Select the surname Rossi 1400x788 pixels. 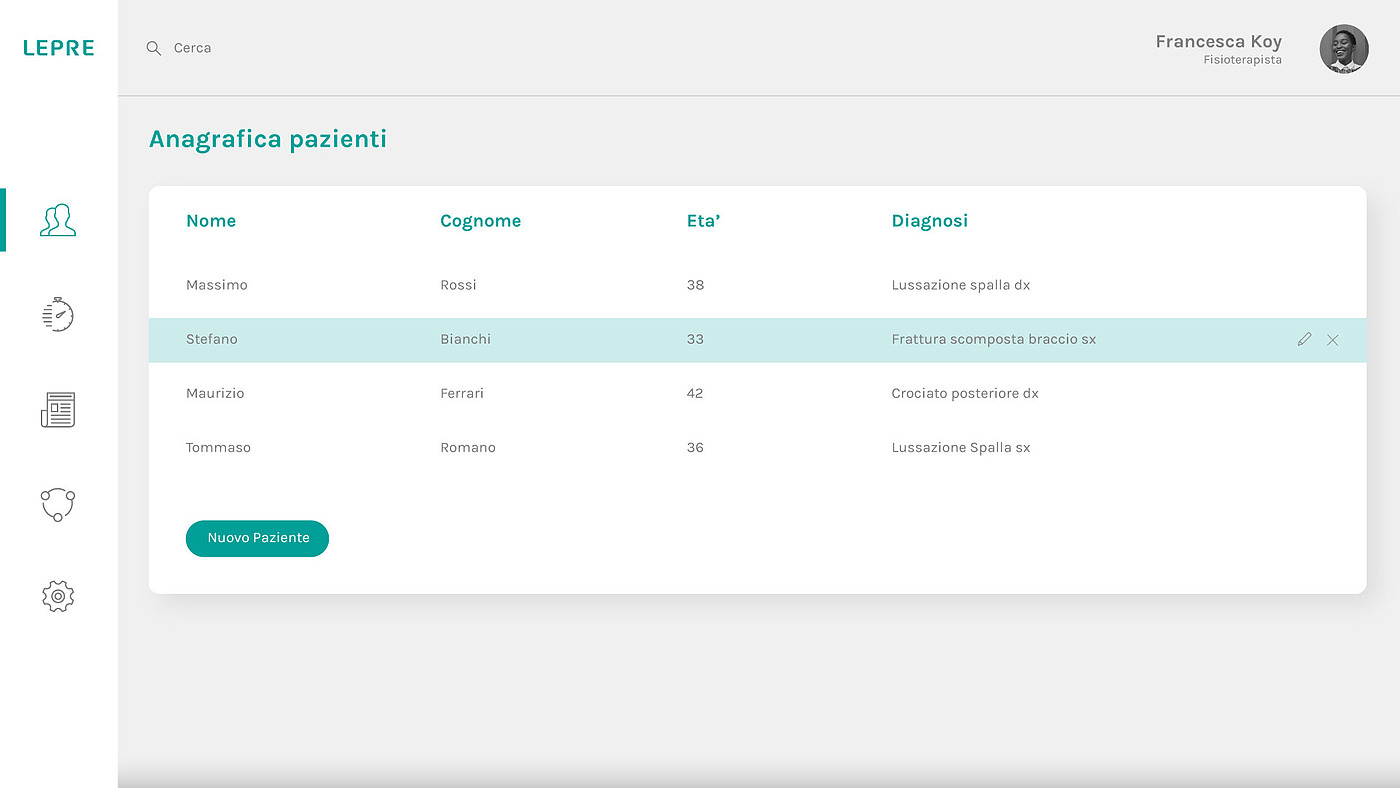pyautogui.click(x=458, y=285)
